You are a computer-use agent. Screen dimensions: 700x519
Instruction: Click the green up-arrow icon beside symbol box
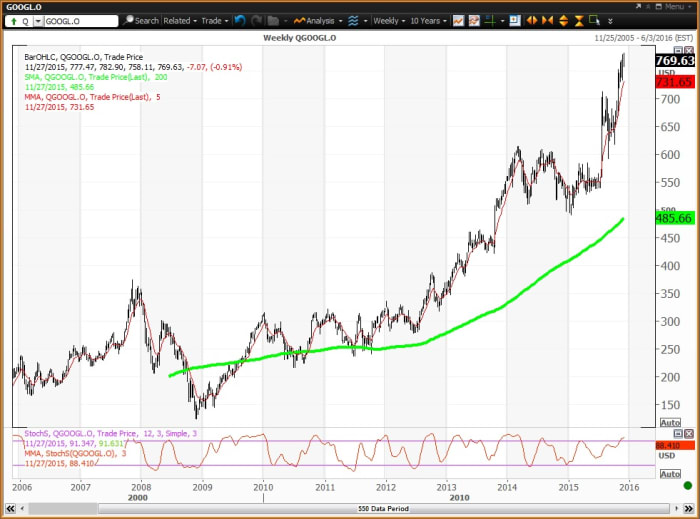[x=14, y=21]
